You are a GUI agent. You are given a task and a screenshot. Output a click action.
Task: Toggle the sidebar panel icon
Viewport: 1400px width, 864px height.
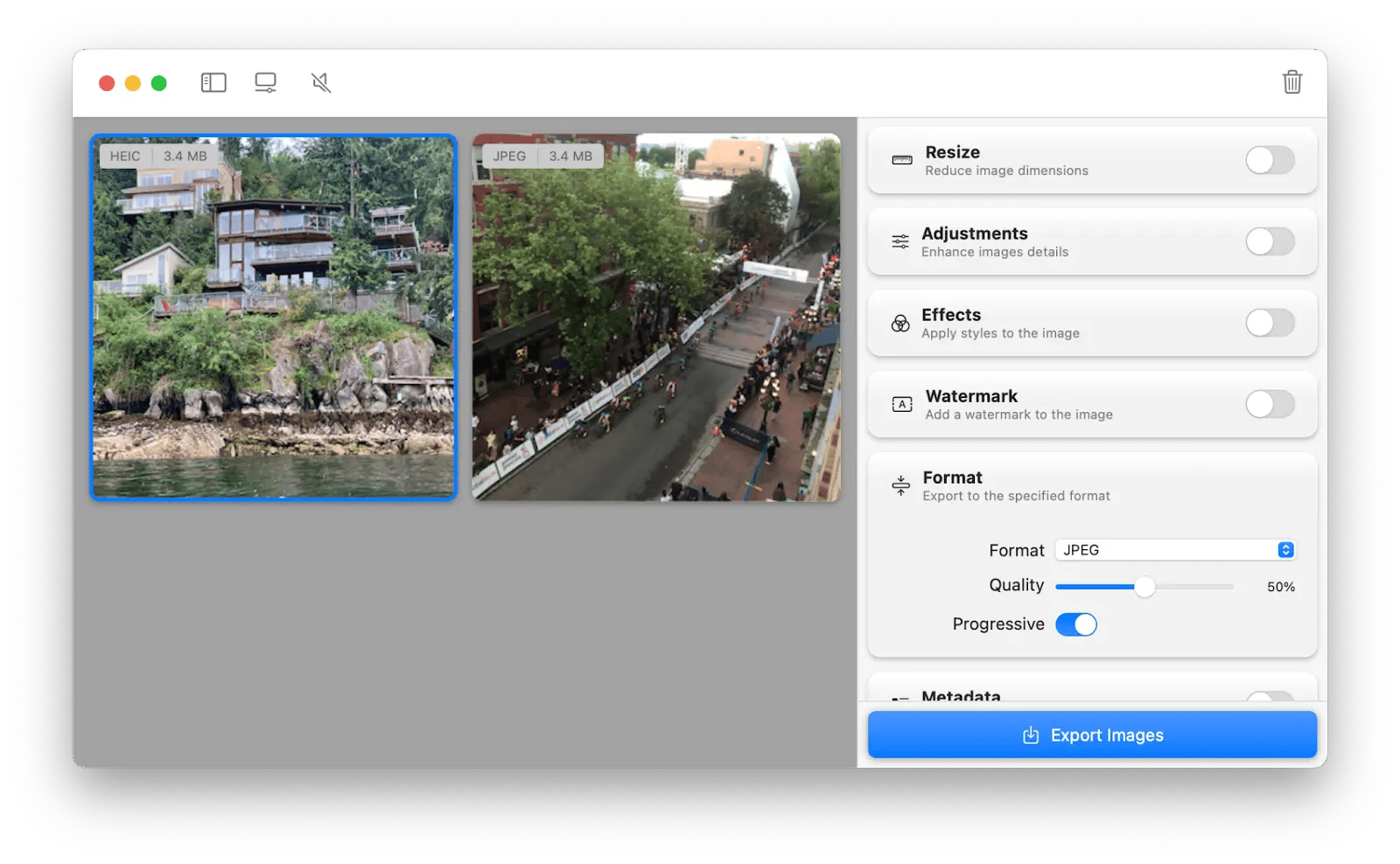click(x=213, y=83)
